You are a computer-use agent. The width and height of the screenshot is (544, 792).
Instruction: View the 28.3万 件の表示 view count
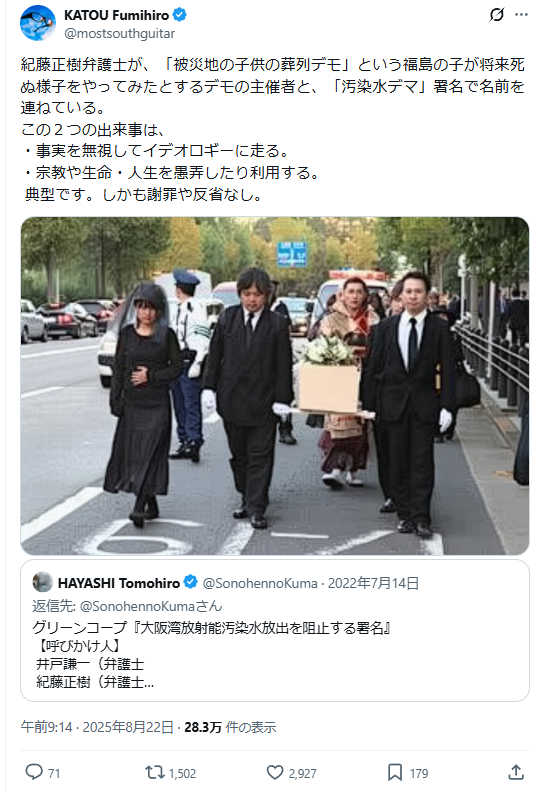tap(230, 727)
